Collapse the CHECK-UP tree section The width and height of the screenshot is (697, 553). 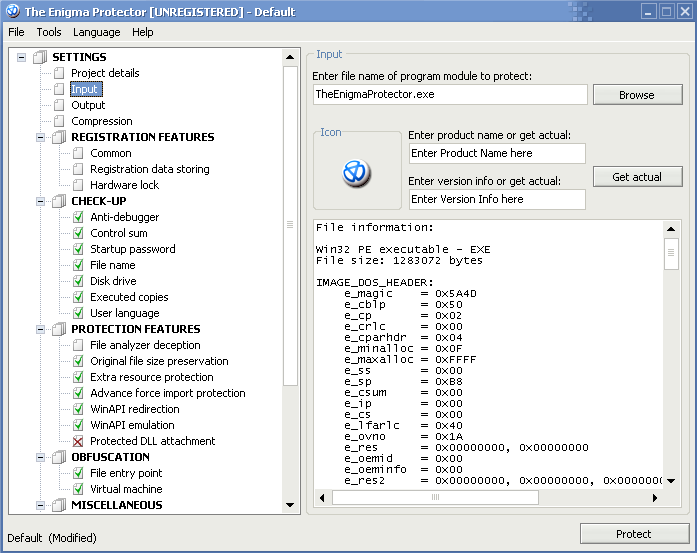pyautogui.click(x=41, y=201)
